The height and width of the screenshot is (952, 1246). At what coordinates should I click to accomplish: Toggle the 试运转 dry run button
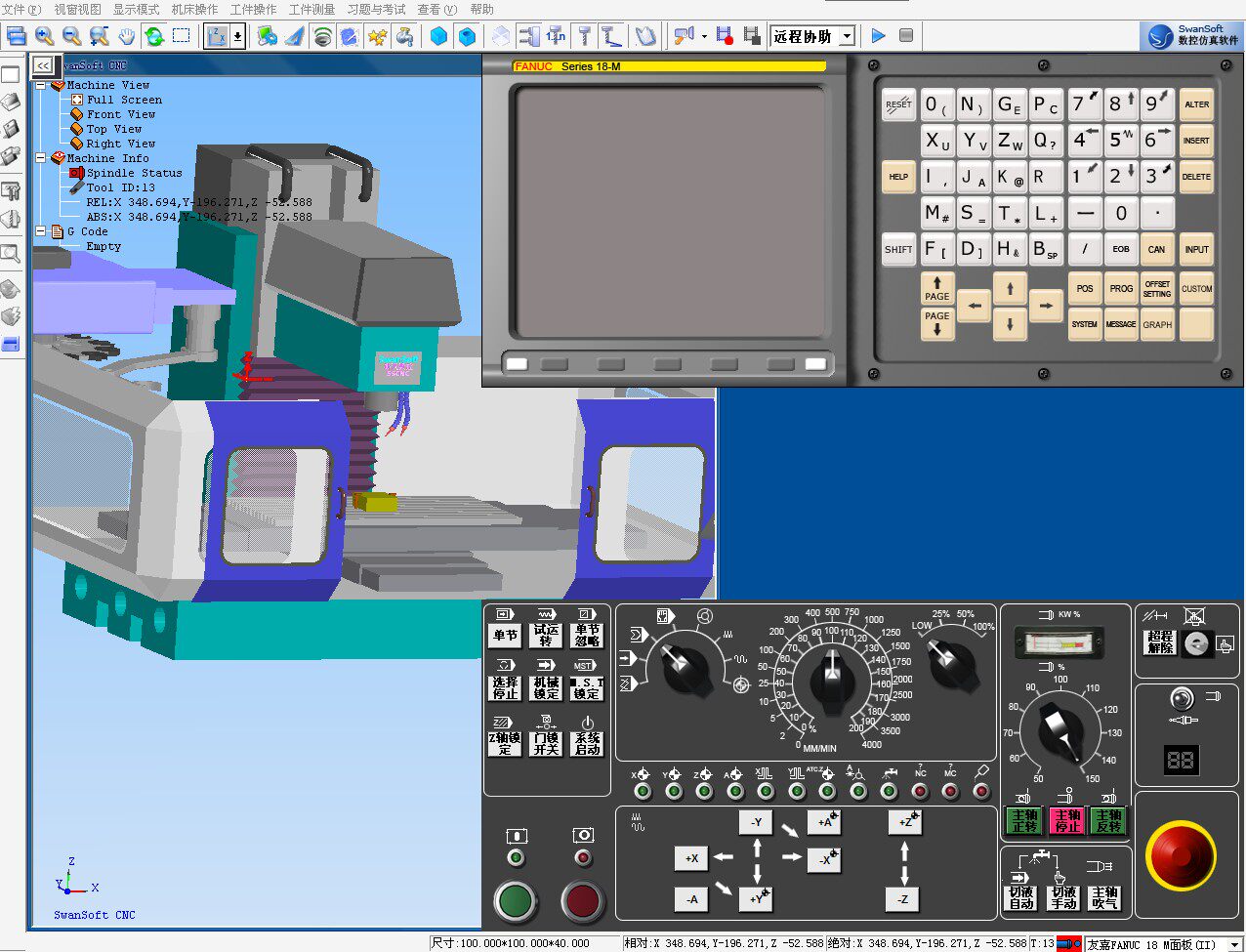[546, 636]
